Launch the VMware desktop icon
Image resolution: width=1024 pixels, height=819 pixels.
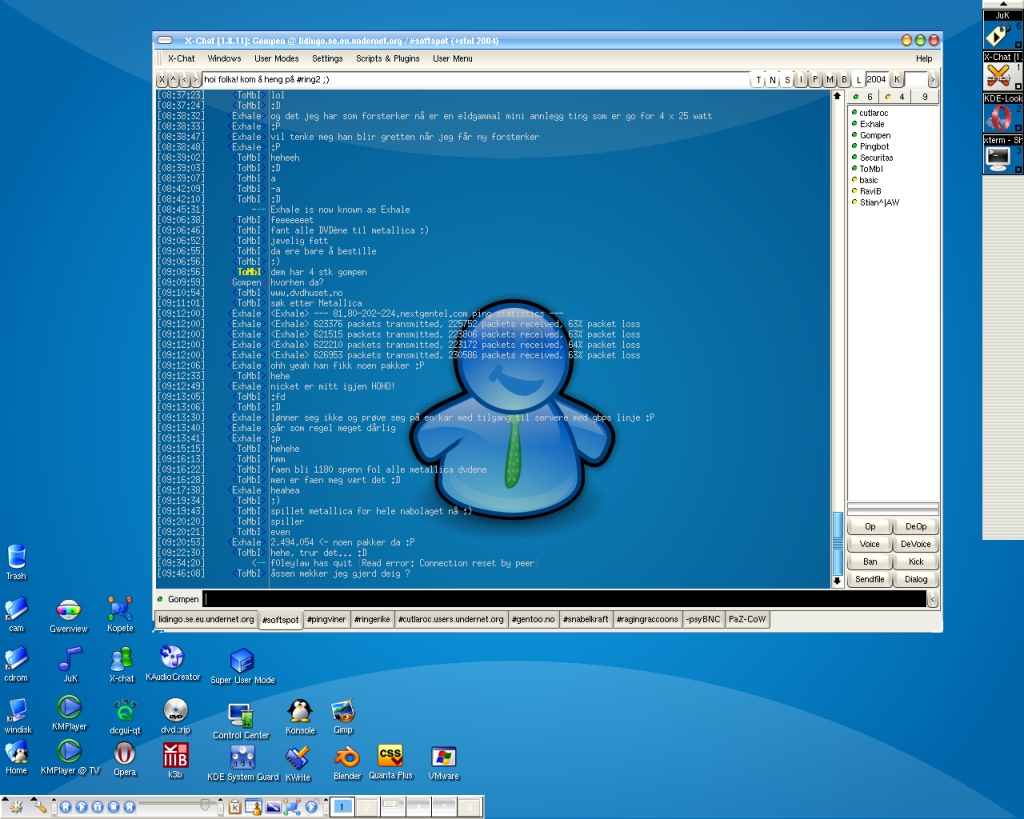[x=443, y=763]
